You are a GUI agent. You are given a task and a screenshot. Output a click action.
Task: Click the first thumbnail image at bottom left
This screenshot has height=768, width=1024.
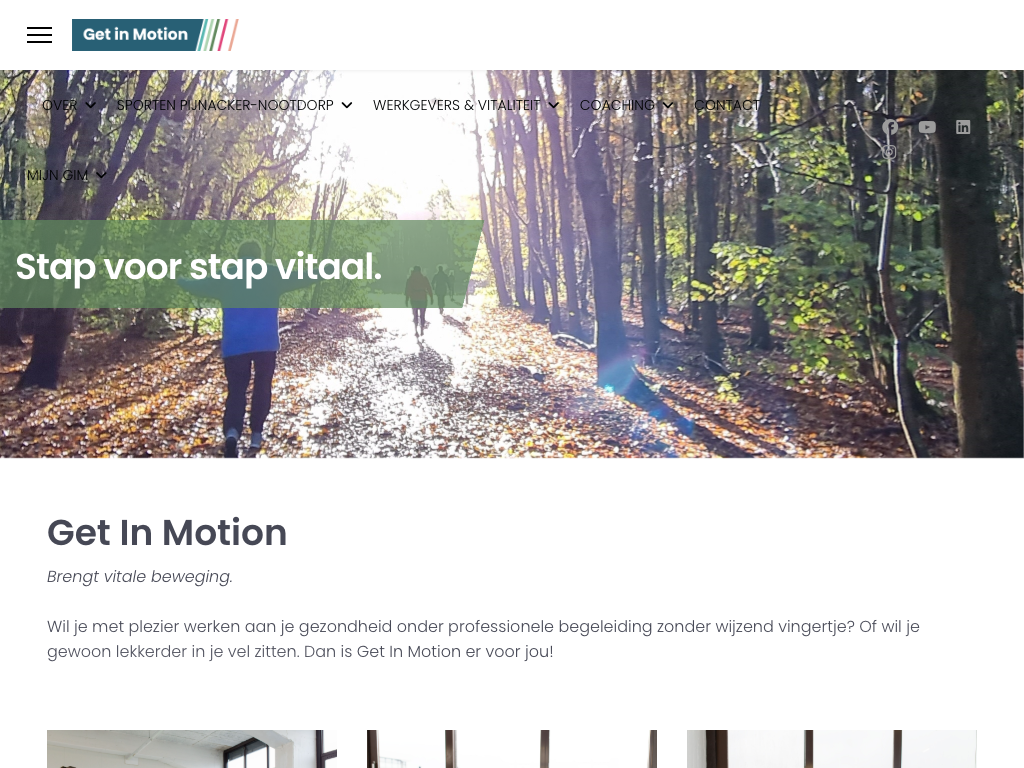(x=192, y=749)
